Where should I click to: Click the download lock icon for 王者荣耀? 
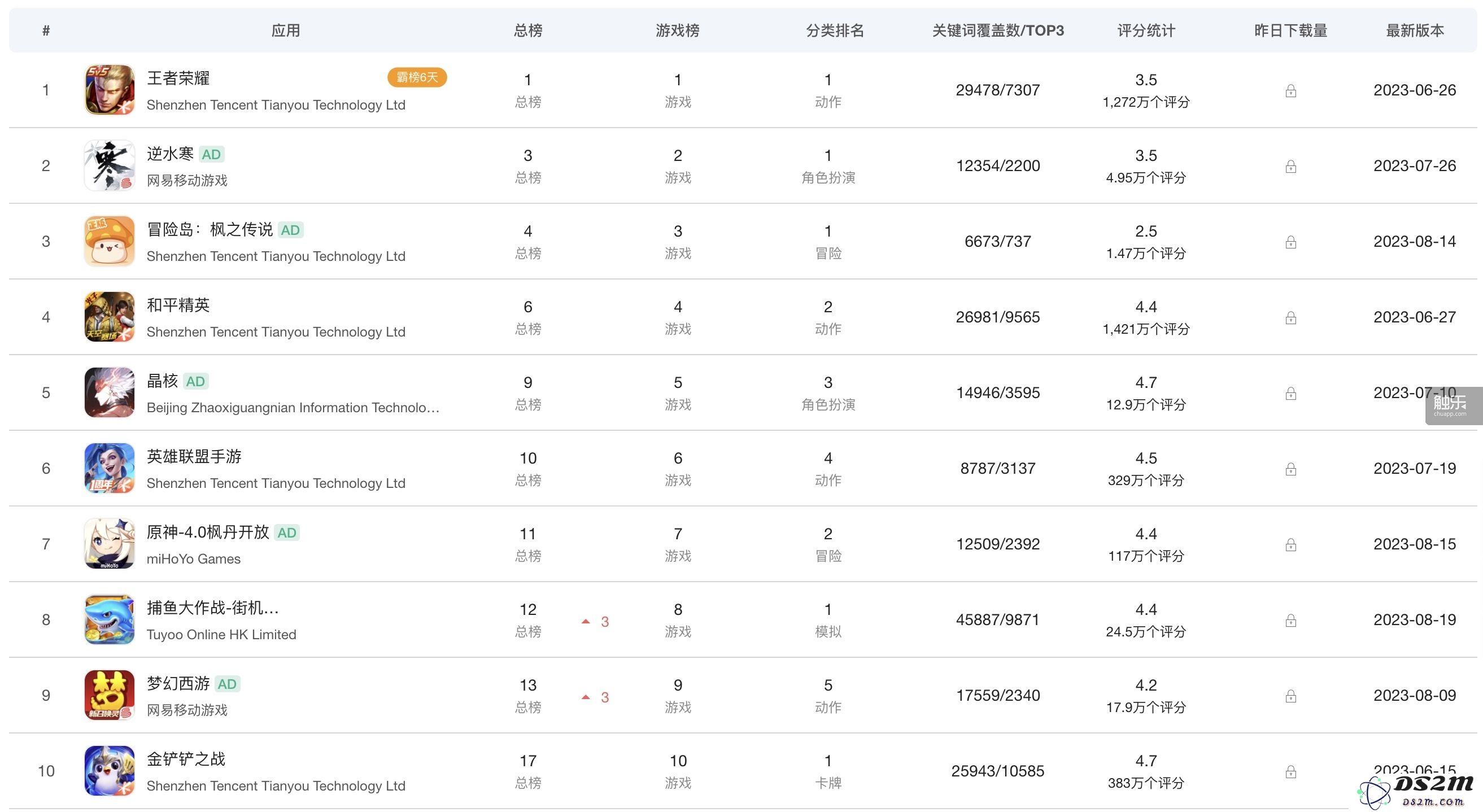pos(1291,91)
